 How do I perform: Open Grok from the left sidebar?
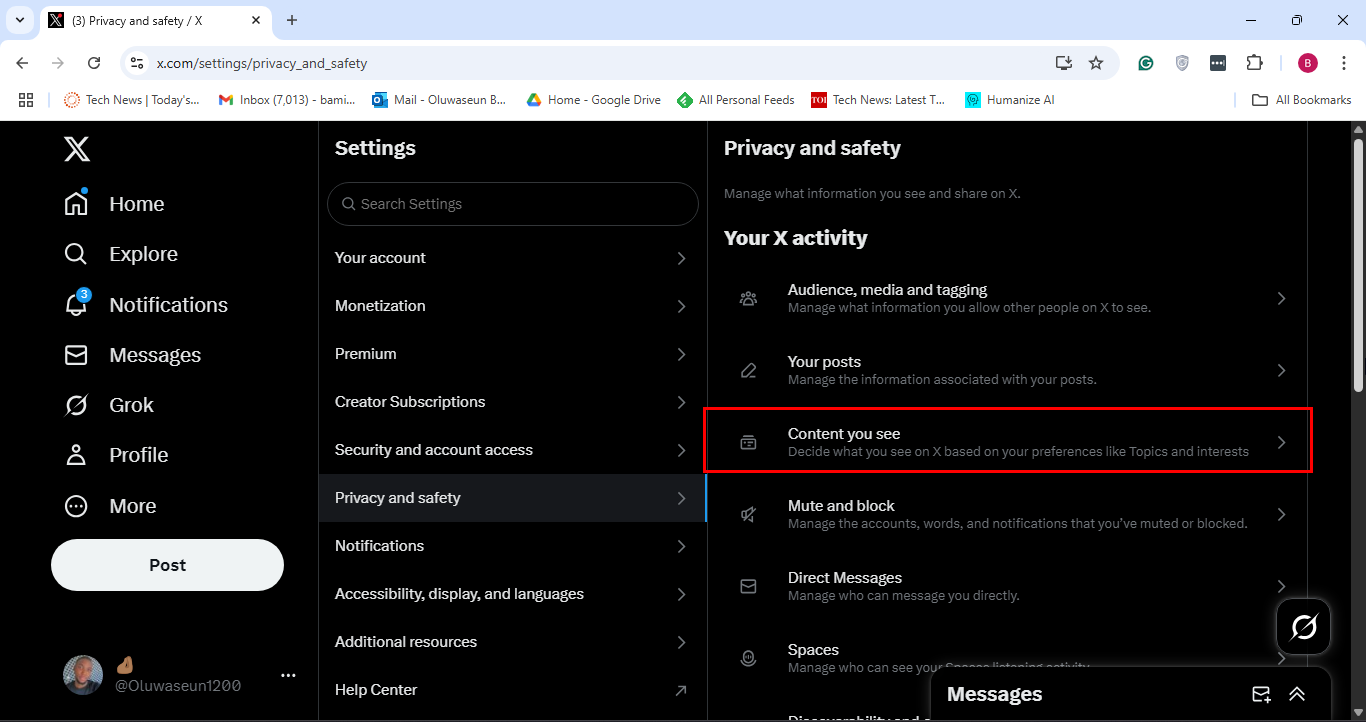(x=76, y=405)
